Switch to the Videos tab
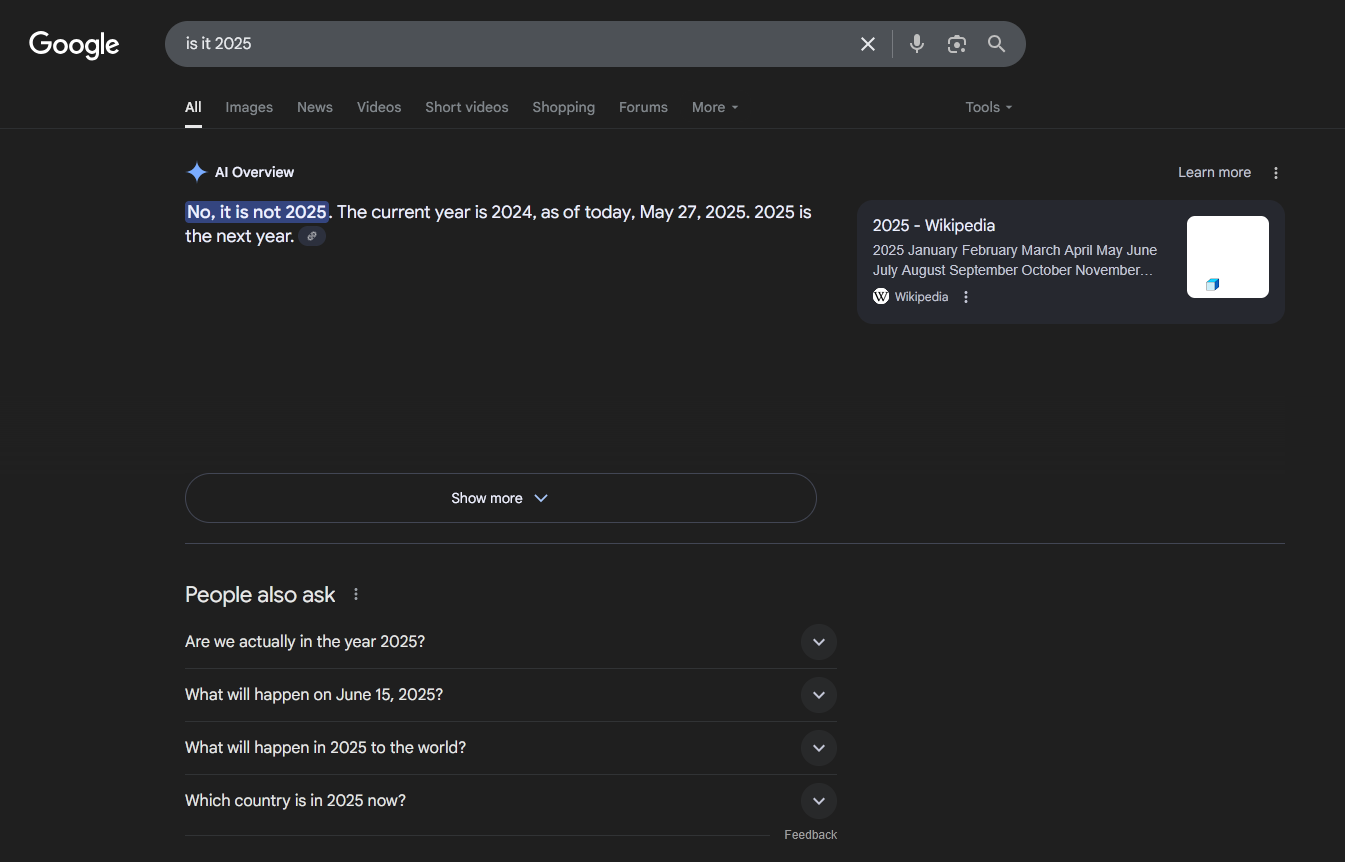Screen dimensions: 1345x862 379,107
